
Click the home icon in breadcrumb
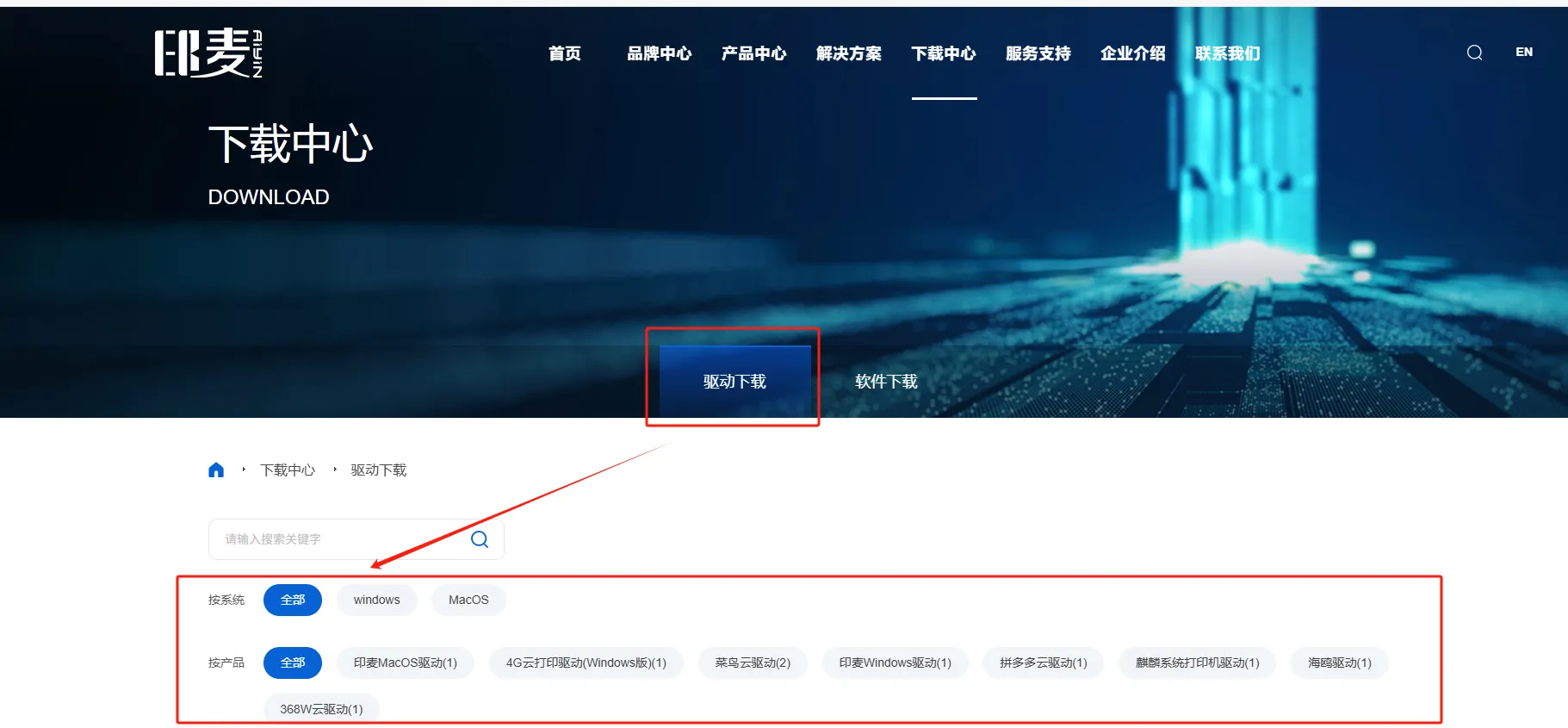(x=216, y=470)
